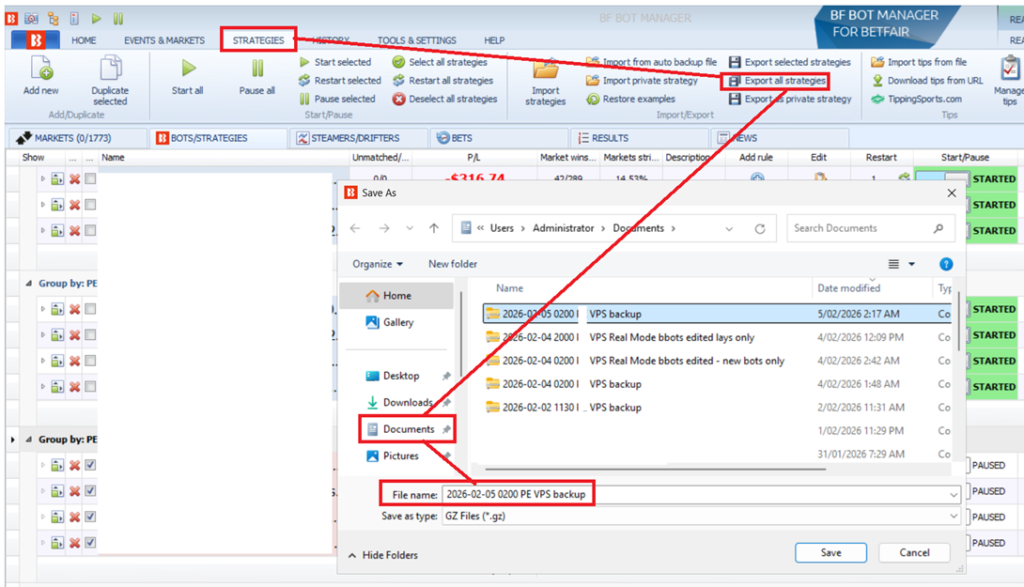Click the Search Documents field

[x=860, y=228]
